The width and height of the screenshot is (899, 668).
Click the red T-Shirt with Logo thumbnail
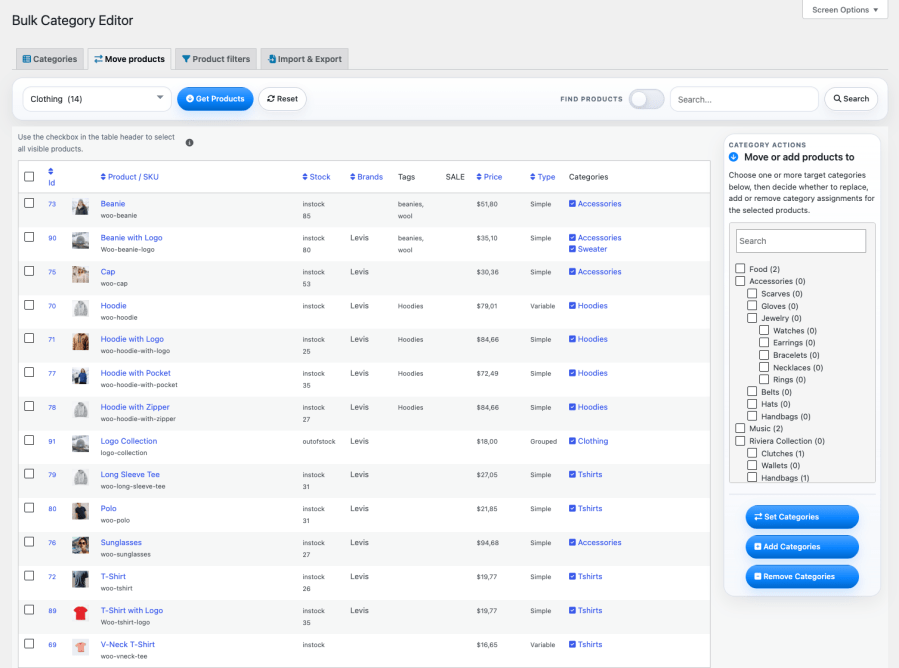pyautogui.click(x=80, y=613)
